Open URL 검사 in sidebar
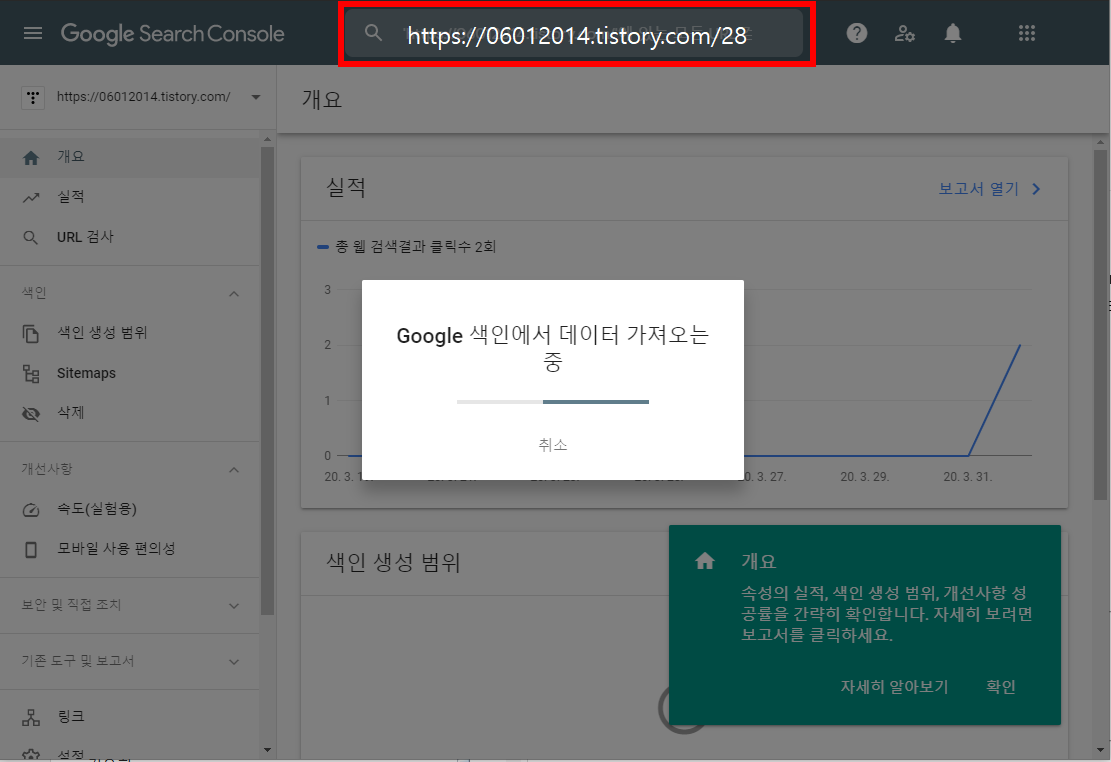This screenshot has height=762, width=1111. (x=130, y=237)
